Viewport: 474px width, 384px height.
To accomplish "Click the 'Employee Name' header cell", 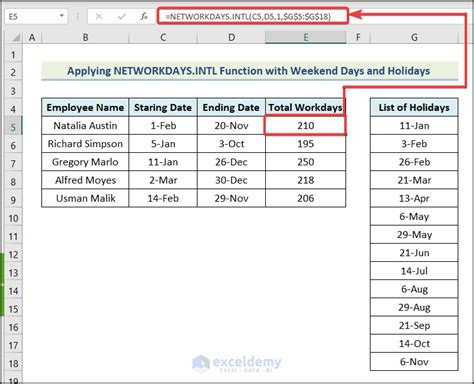I will [x=85, y=107].
